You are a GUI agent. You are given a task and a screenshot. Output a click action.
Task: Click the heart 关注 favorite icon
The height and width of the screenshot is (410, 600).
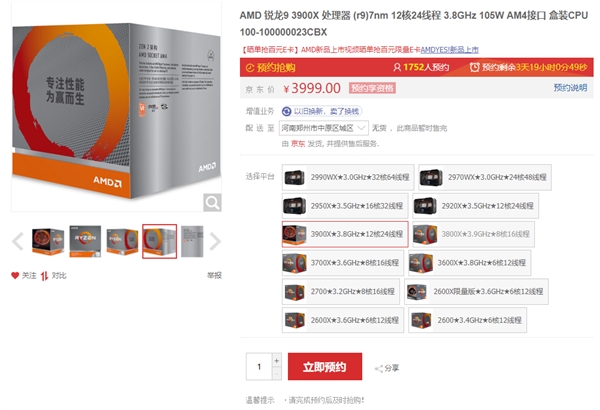(x=15, y=275)
